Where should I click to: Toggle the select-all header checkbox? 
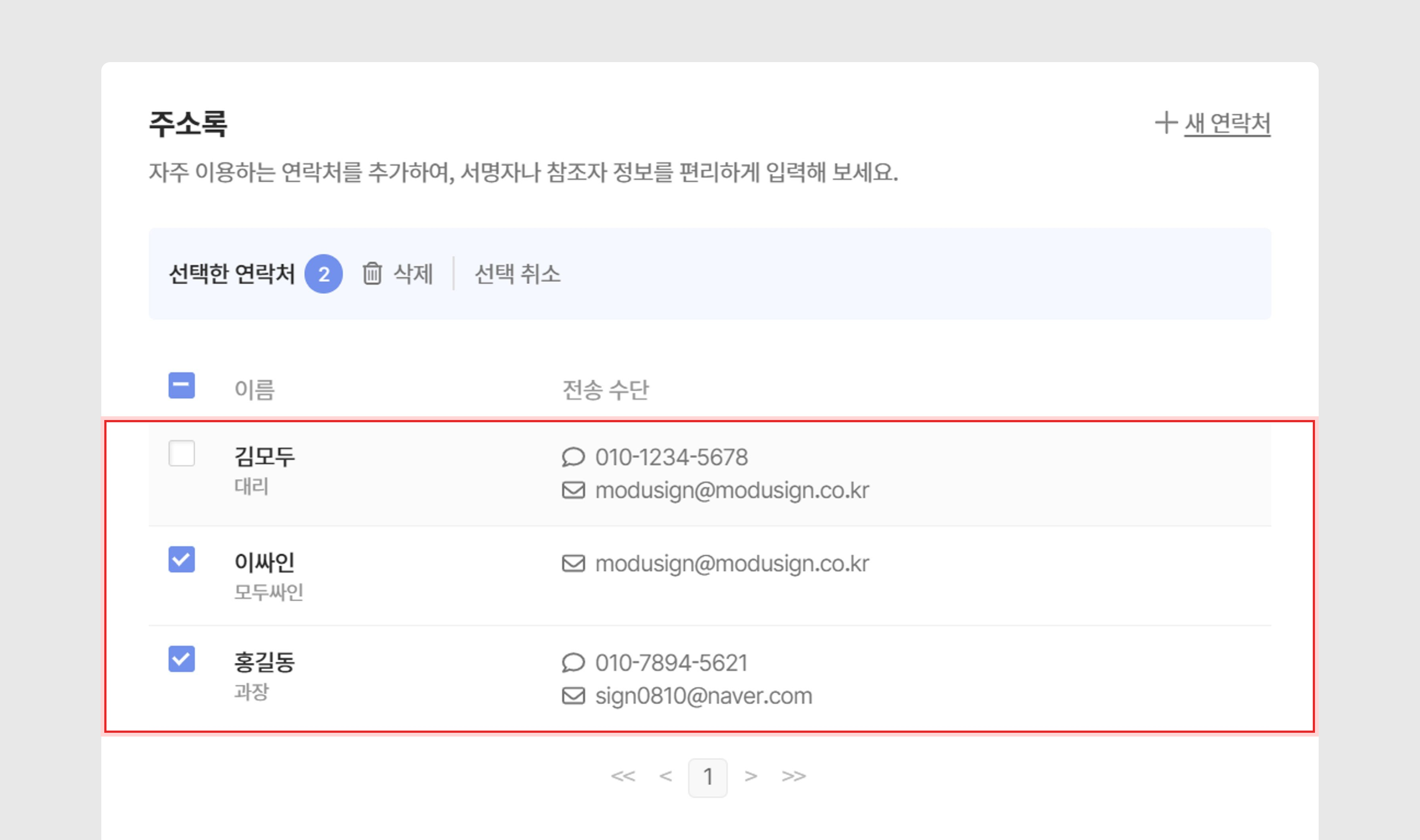[182, 386]
